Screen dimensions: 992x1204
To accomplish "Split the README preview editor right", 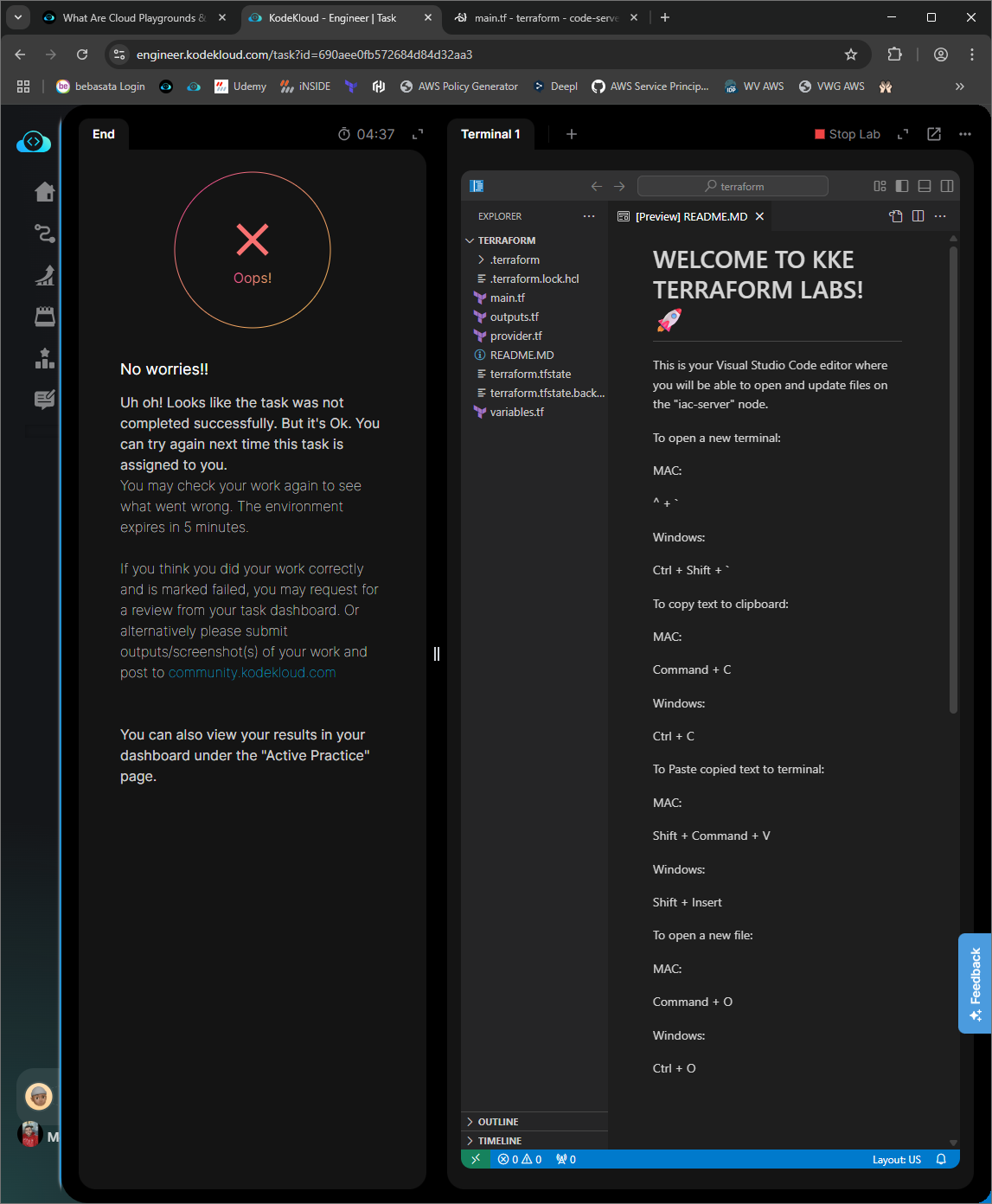I will 918,216.
